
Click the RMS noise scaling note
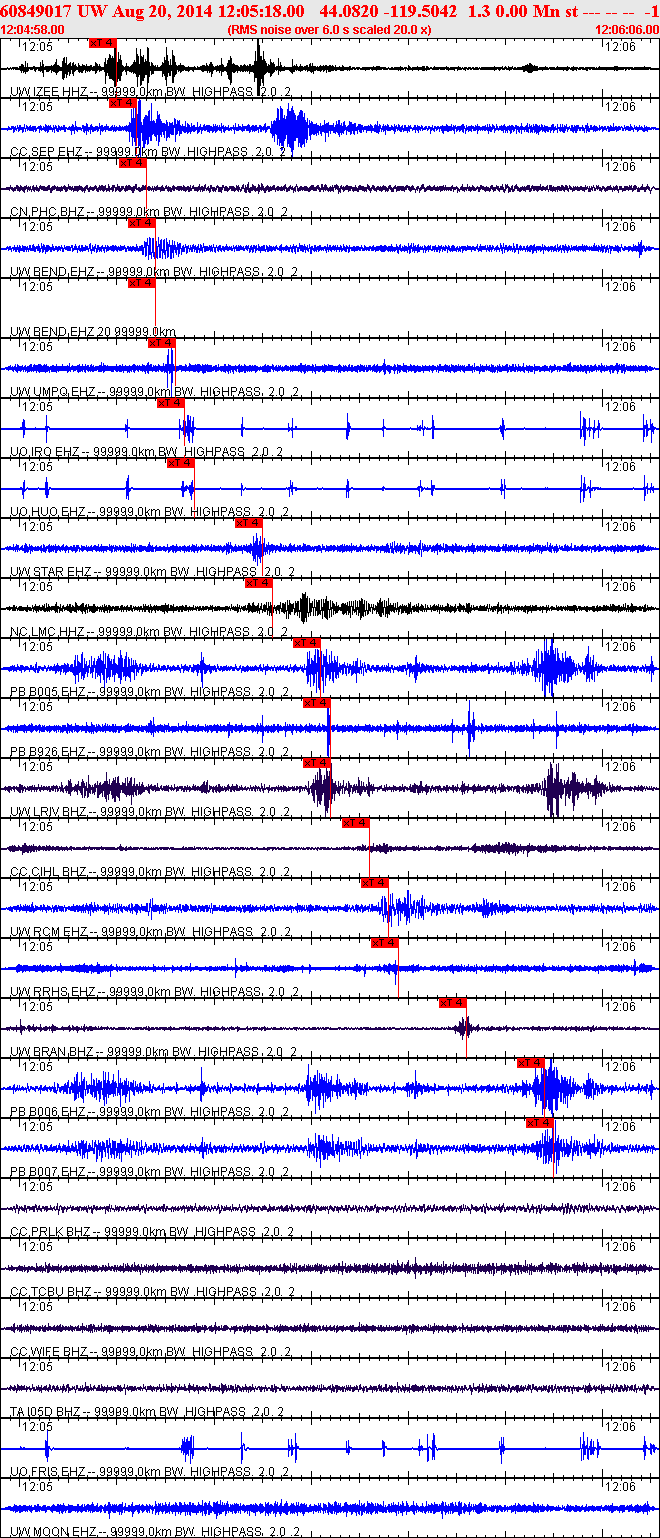pos(329,29)
